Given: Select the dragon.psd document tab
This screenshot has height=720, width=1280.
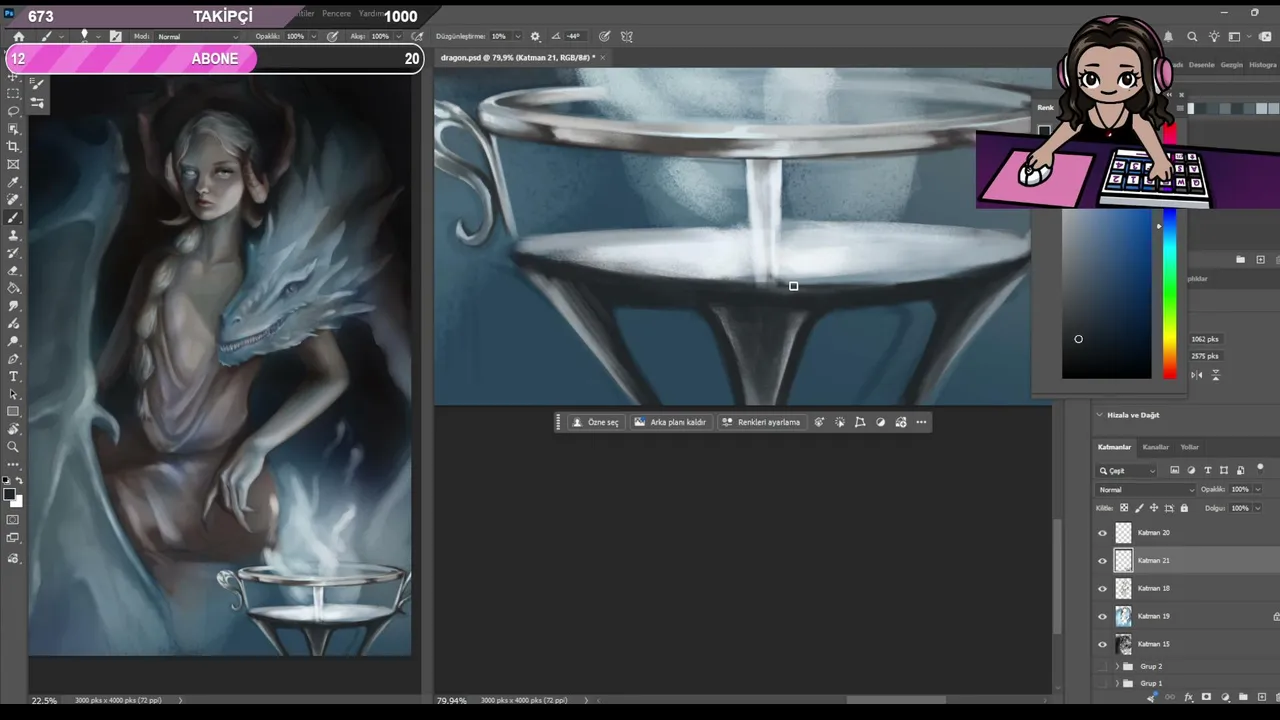Looking at the screenshot, I should pyautogui.click(x=517, y=58).
